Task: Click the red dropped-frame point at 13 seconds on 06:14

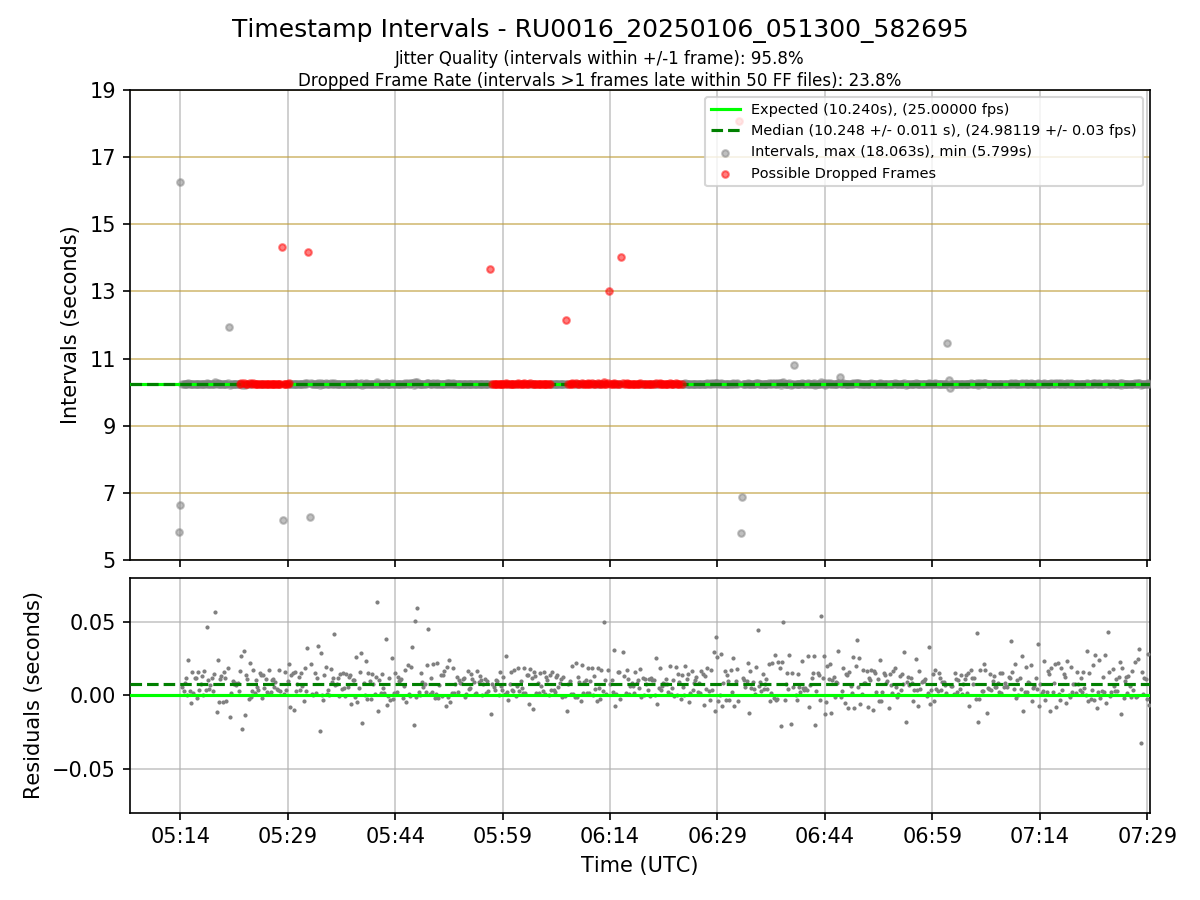Action: pyautogui.click(x=609, y=291)
